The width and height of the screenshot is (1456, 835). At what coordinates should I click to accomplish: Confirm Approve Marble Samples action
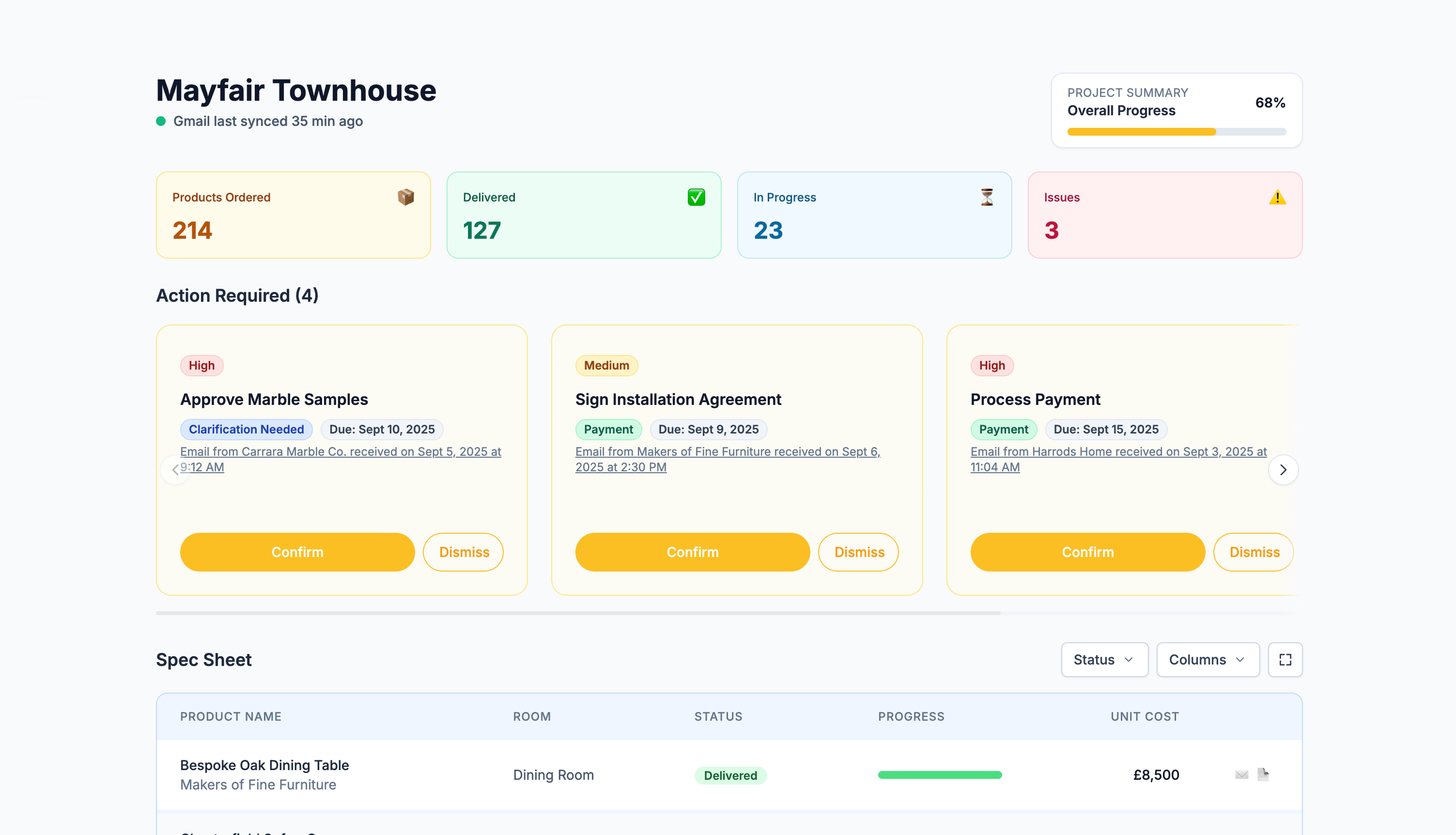click(297, 552)
